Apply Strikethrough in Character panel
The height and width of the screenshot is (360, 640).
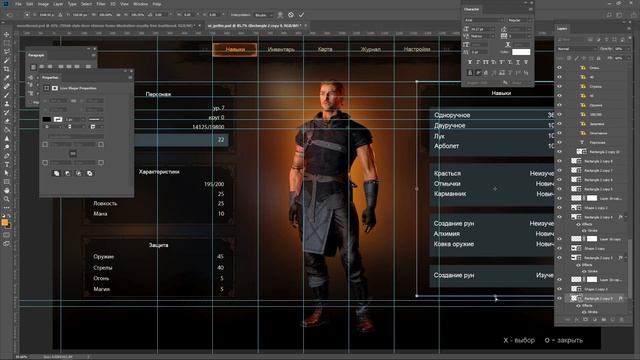(526, 62)
